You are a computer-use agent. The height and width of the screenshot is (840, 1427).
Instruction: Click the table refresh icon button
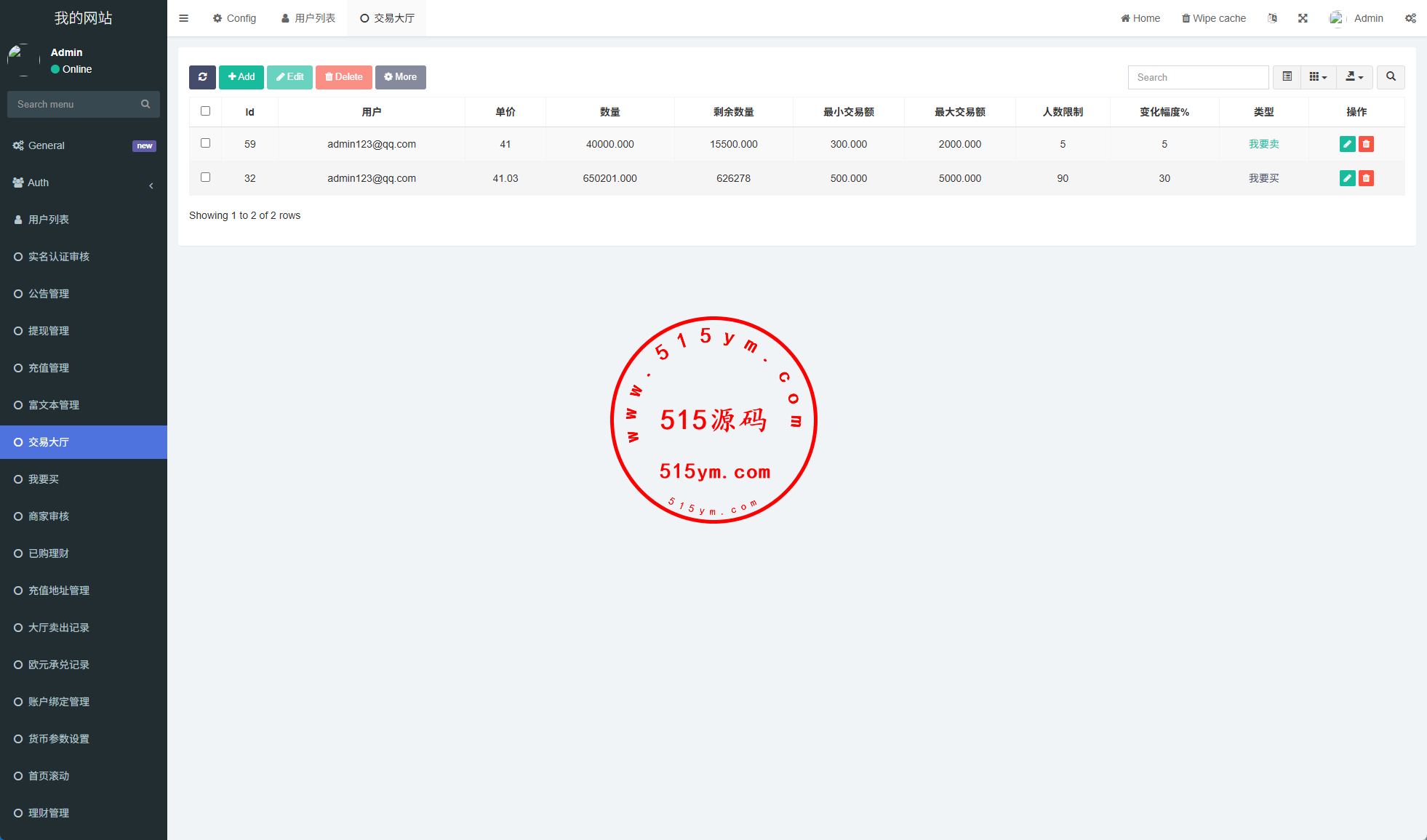(x=202, y=77)
